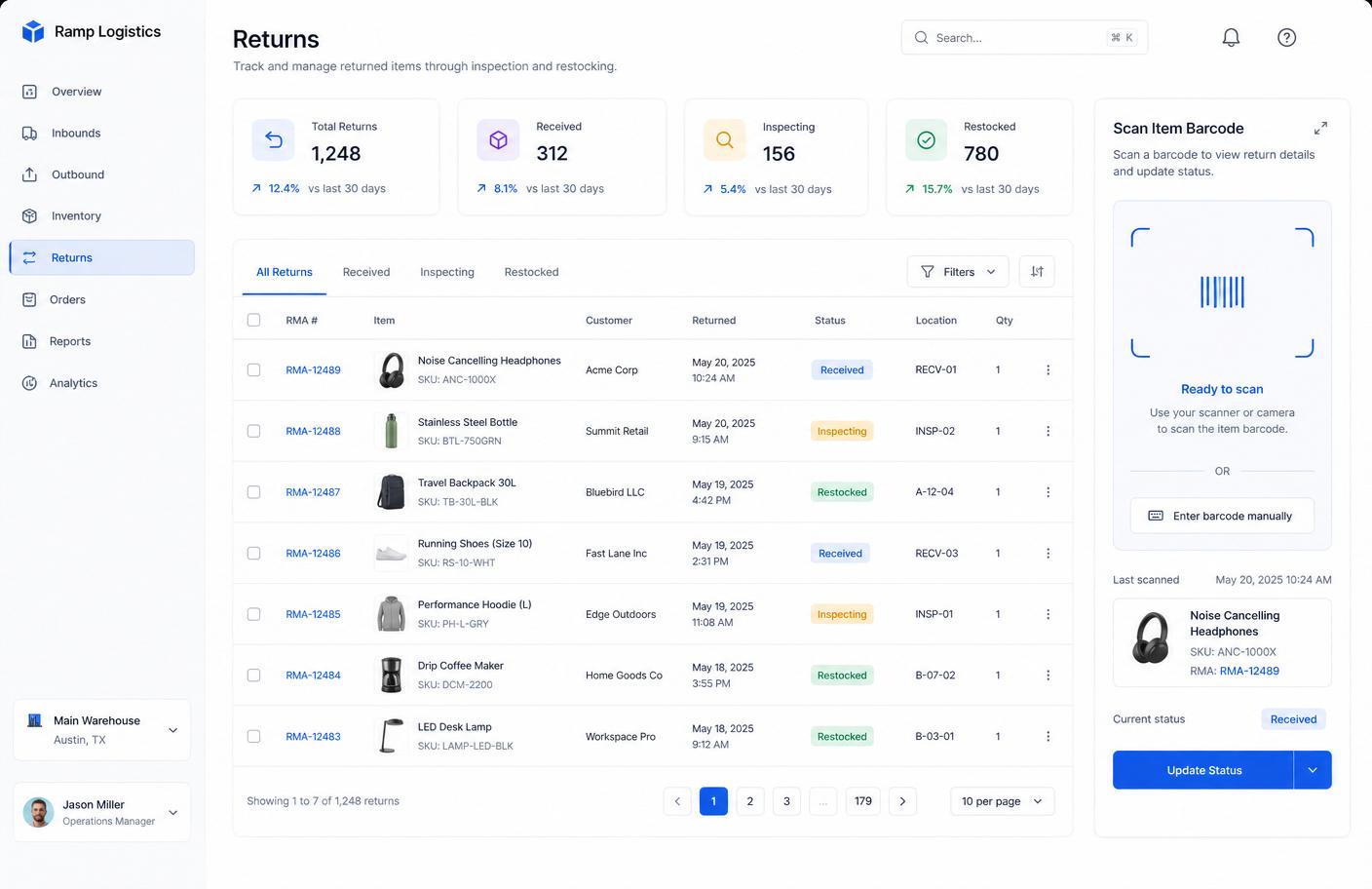Expand the Jason Miller account menu
This screenshot has width=1372, height=889.
pyautogui.click(x=101, y=812)
